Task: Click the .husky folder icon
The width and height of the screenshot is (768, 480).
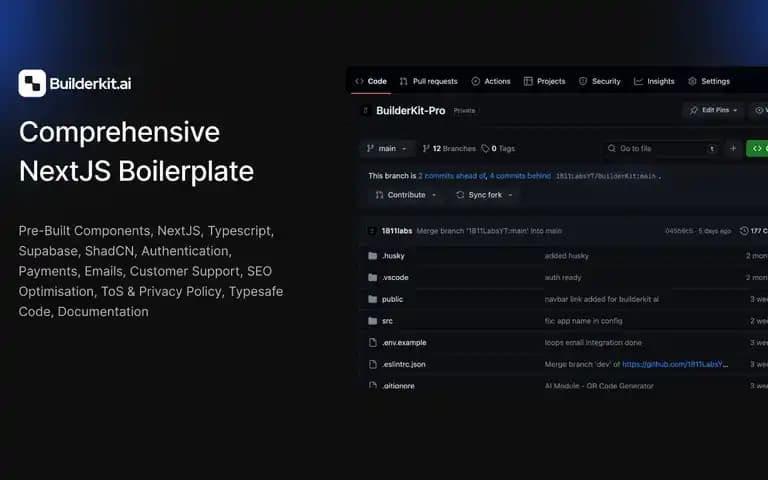Action: (x=373, y=256)
